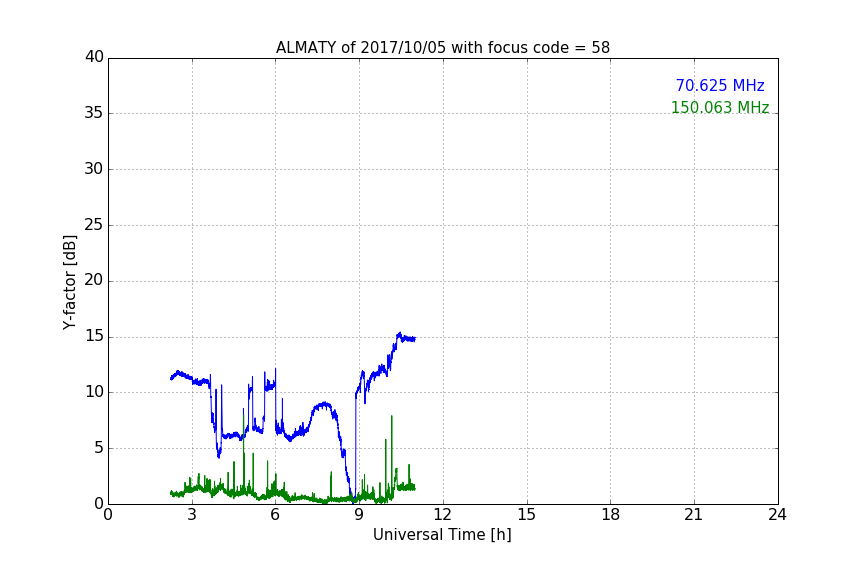Viewport: 864px width, 576px height.
Task: Click the y-axis tick label '30'
Action: (x=94, y=169)
